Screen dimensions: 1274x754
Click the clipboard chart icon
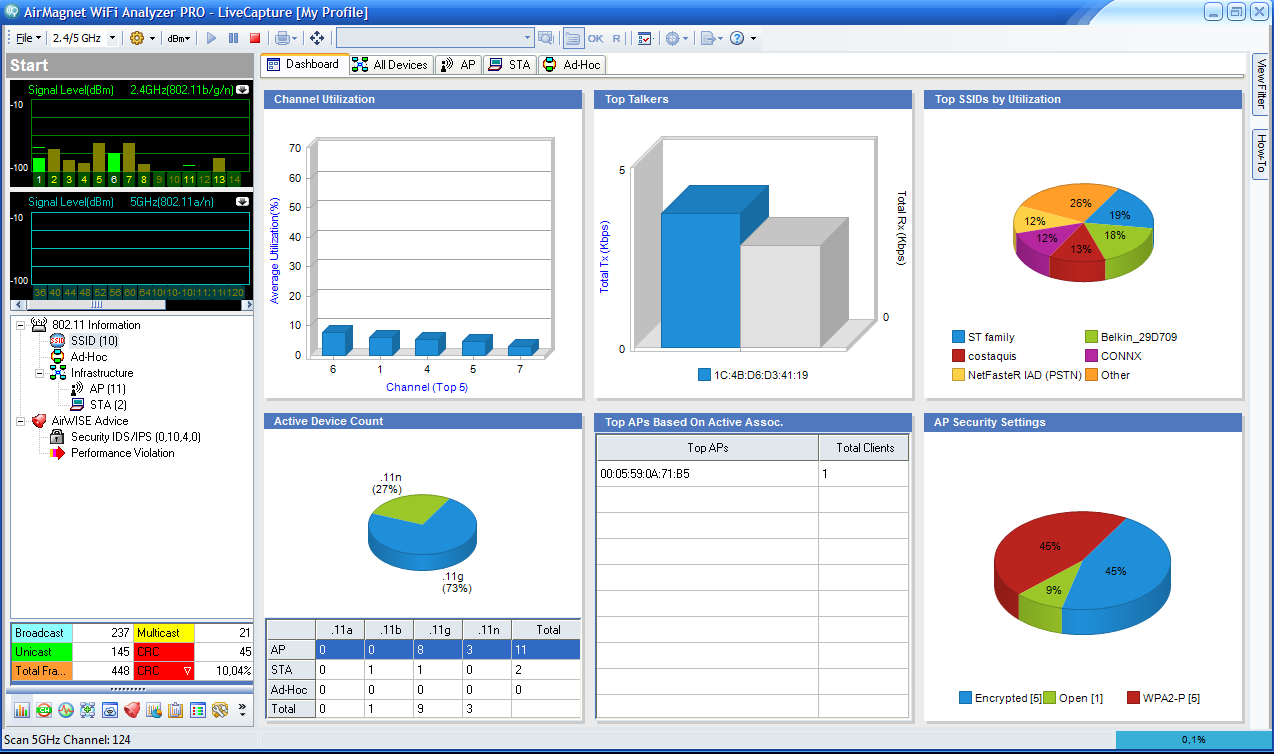pos(176,710)
